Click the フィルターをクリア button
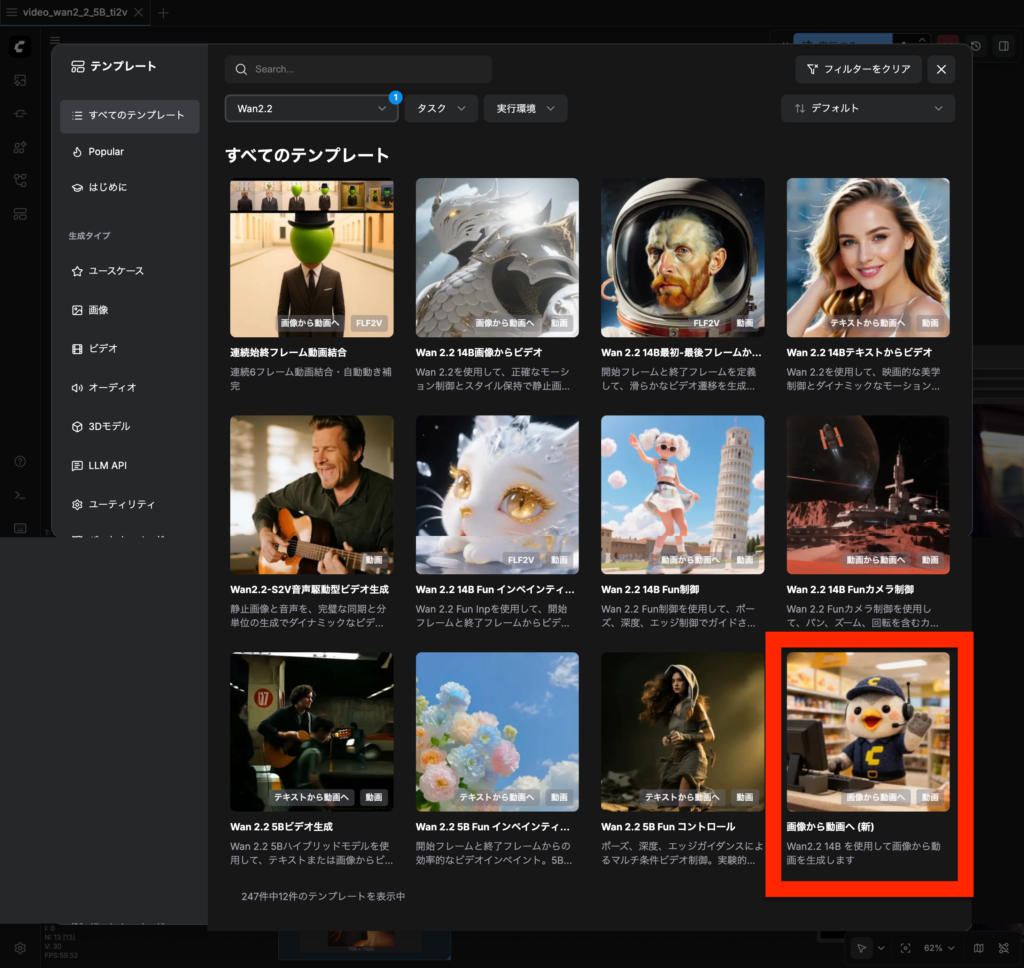Viewport: 1024px width, 968px height. [858, 69]
